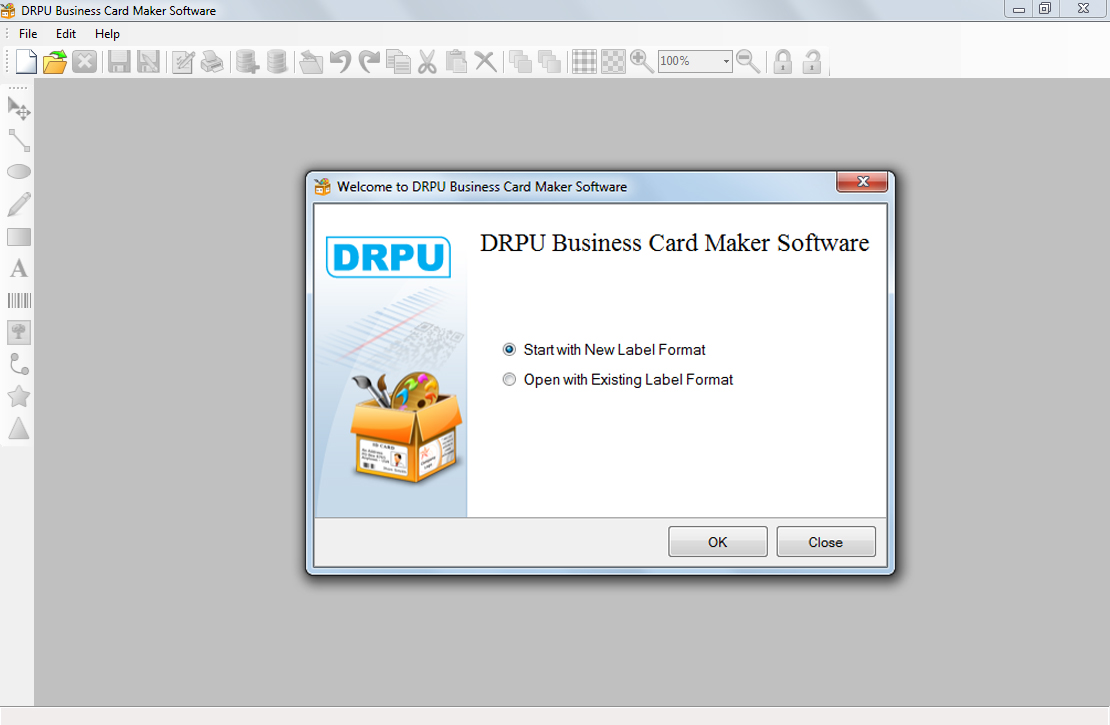
Task: Click the Send to Back layers icon
Action: [x=549, y=62]
